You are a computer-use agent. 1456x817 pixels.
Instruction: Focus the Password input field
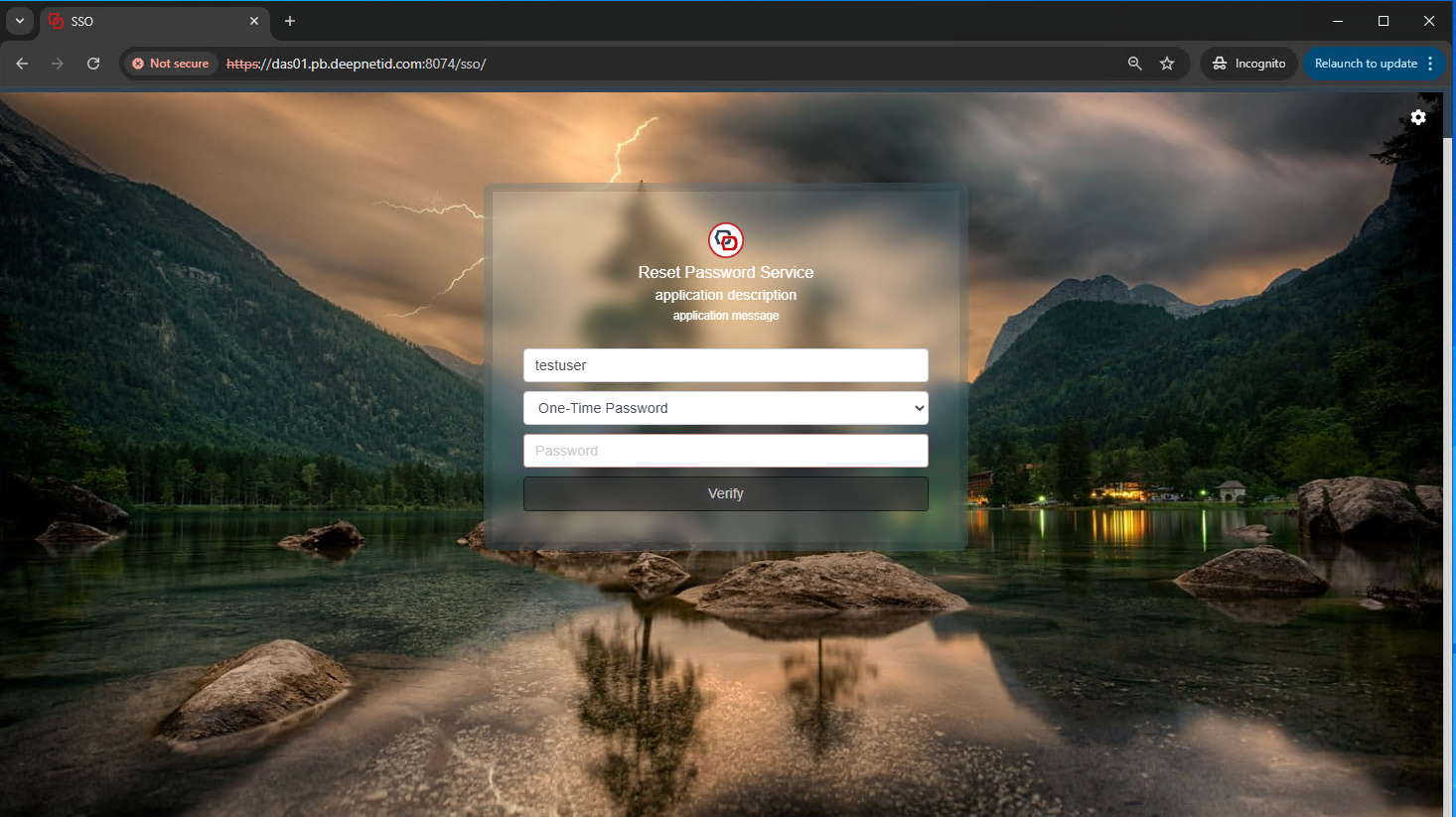[x=726, y=451]
